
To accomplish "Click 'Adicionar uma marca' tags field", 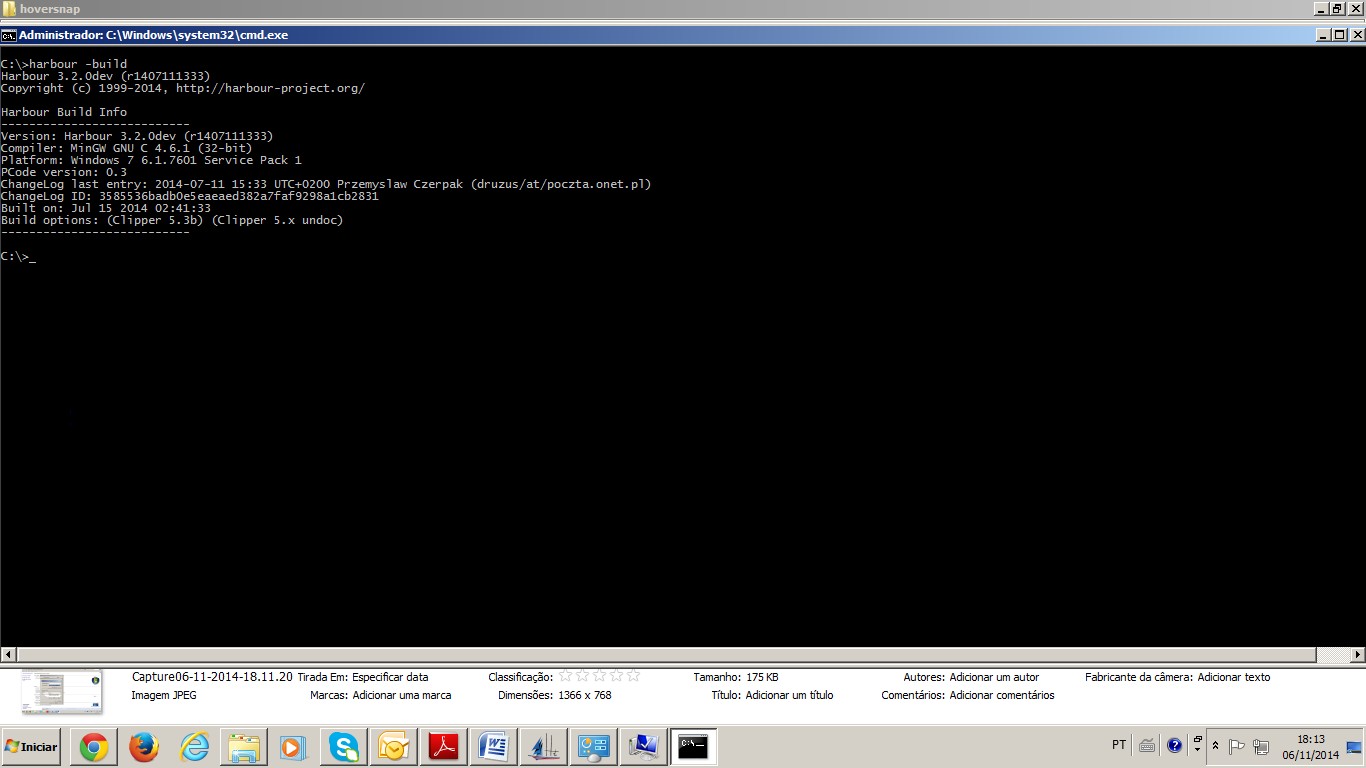I will tap(402, 695).
